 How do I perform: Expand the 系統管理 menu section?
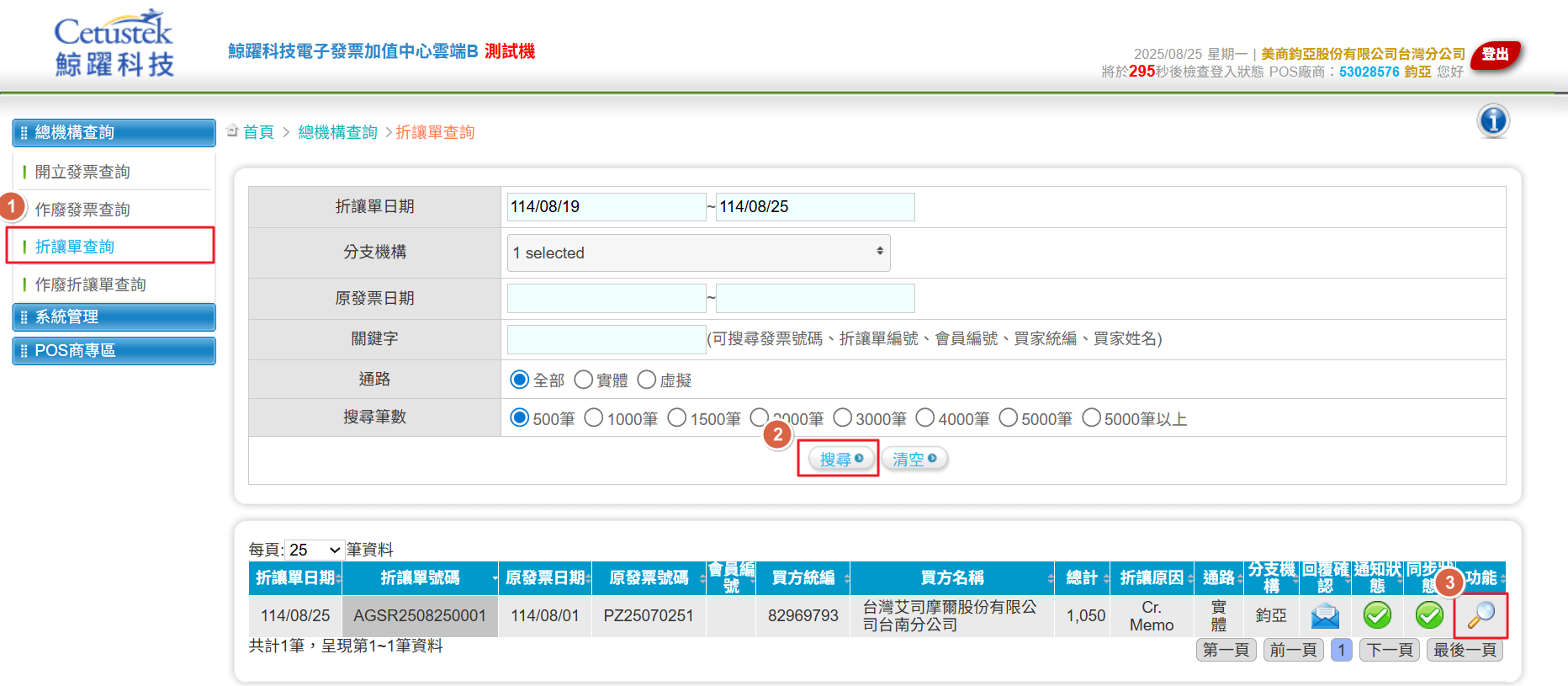pos(114,316)
